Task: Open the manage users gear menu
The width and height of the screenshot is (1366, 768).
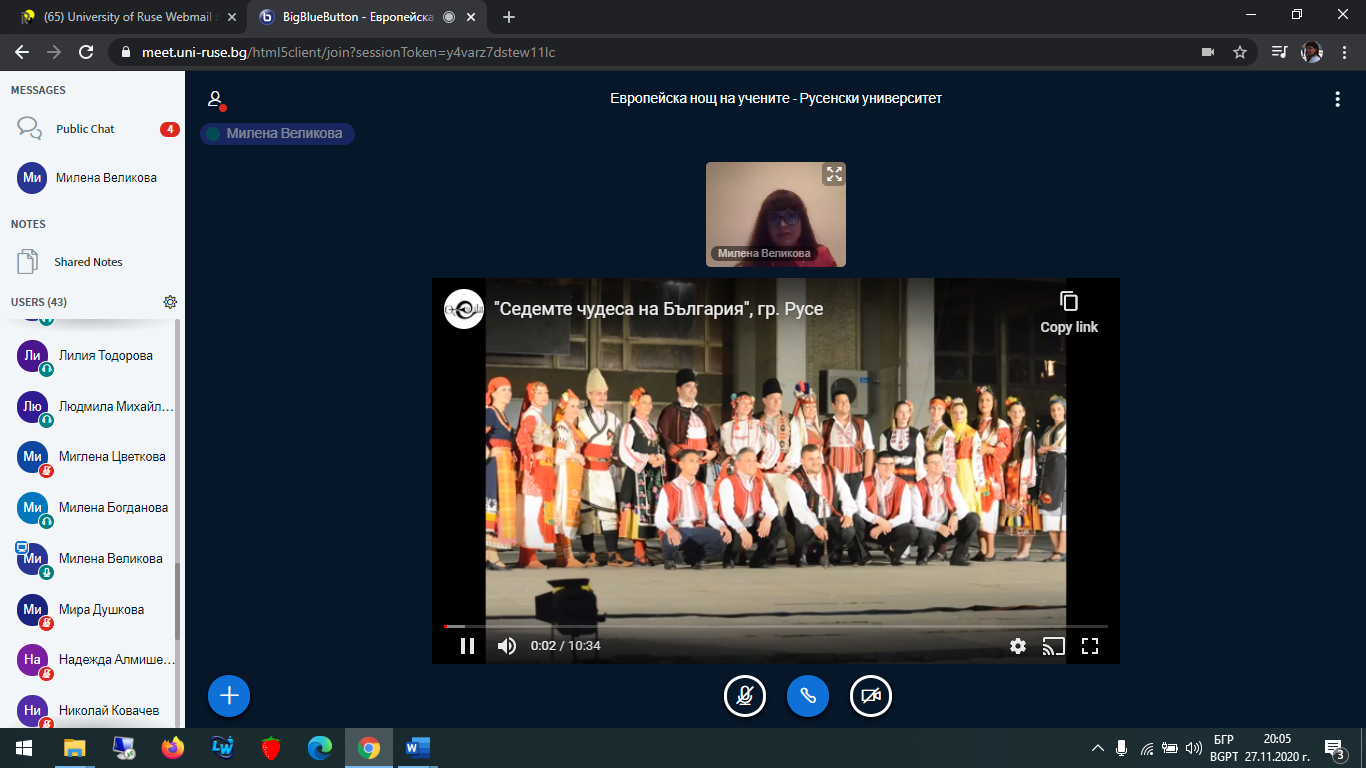Action: (x=170, y=302)
